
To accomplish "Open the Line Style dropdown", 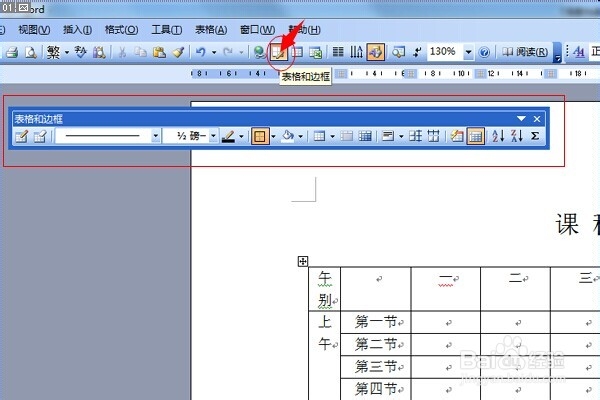I will pyautogui.click(x=155, y=136).
